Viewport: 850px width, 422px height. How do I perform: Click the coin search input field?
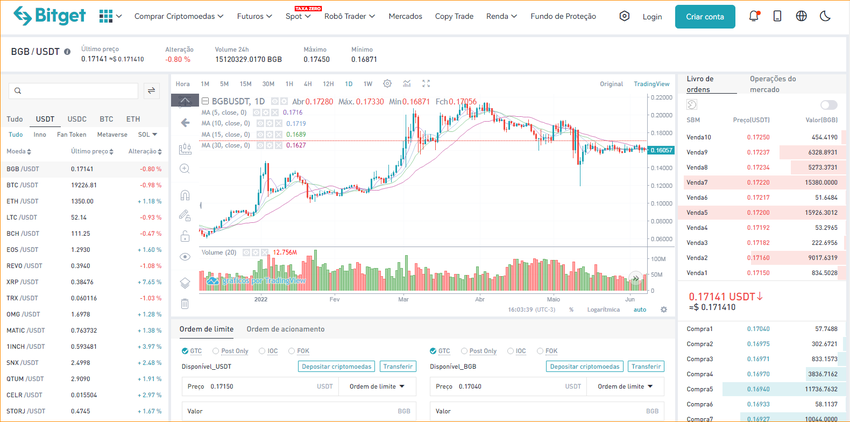click(70, 91)
